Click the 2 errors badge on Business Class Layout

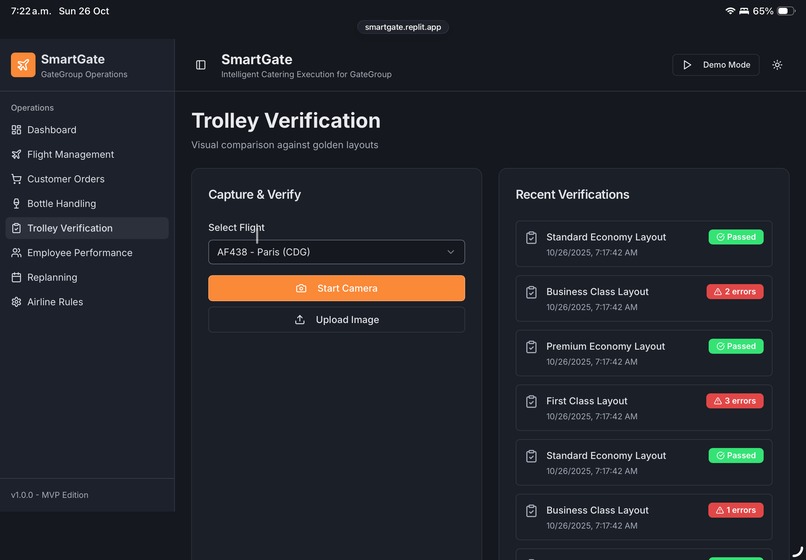coord(735,292)
